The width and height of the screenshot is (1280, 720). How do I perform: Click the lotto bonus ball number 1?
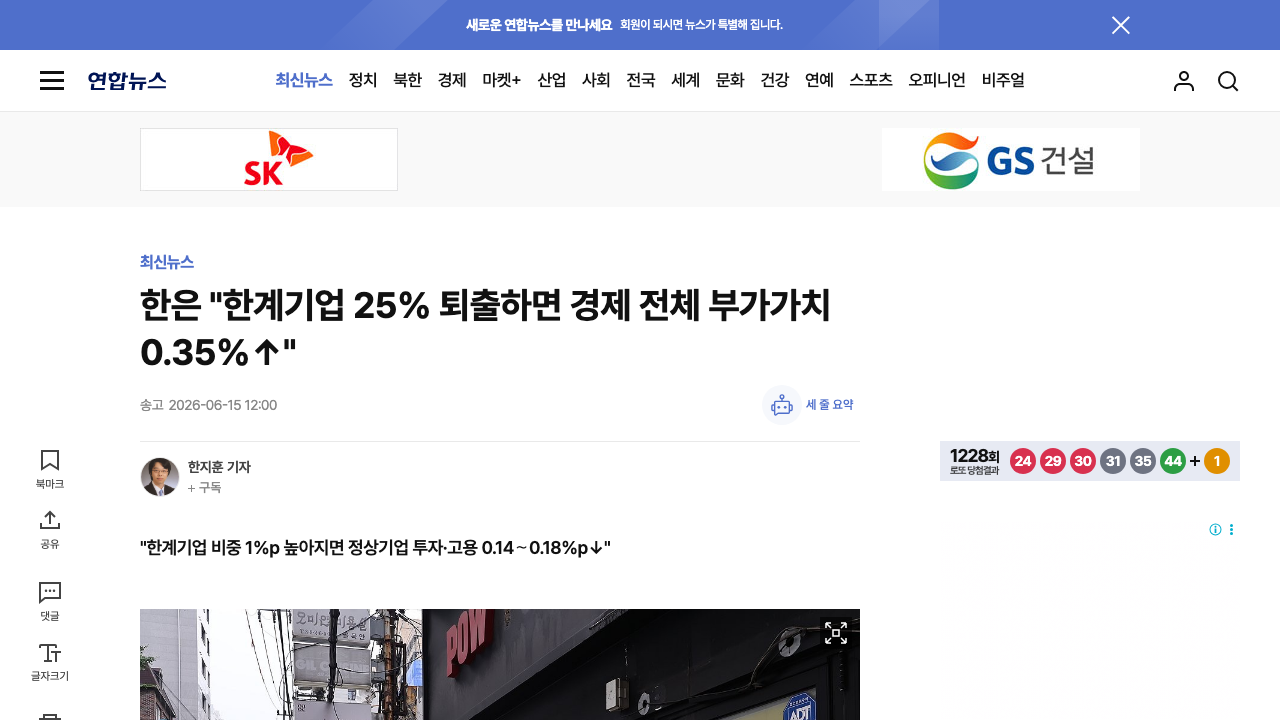click(x=1217, y=461)
